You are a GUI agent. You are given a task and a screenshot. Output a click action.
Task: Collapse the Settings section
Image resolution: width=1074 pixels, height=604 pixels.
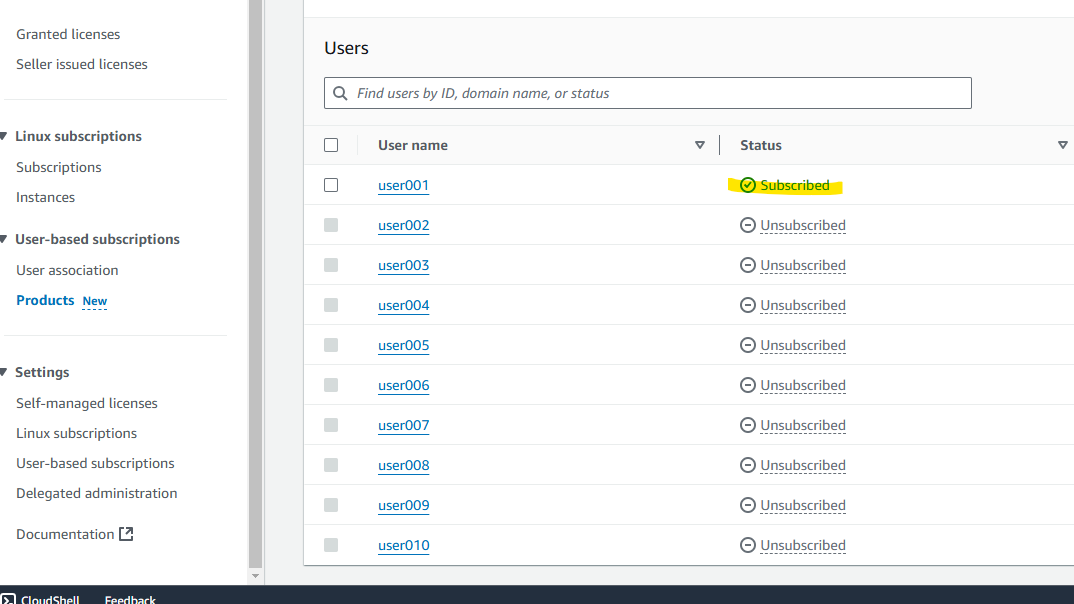3,372
